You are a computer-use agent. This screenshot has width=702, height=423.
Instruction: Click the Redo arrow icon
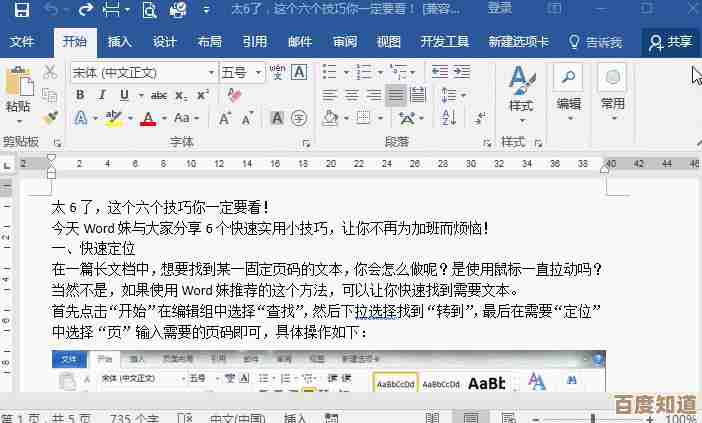point(85,9)
